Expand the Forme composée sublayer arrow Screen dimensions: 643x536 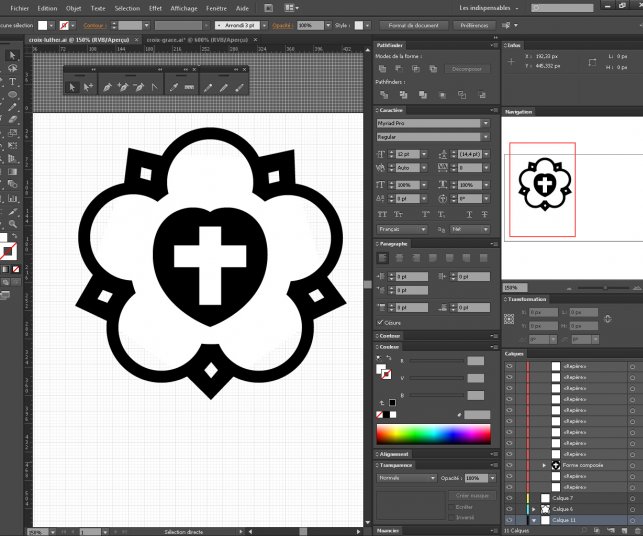[544, 465]
